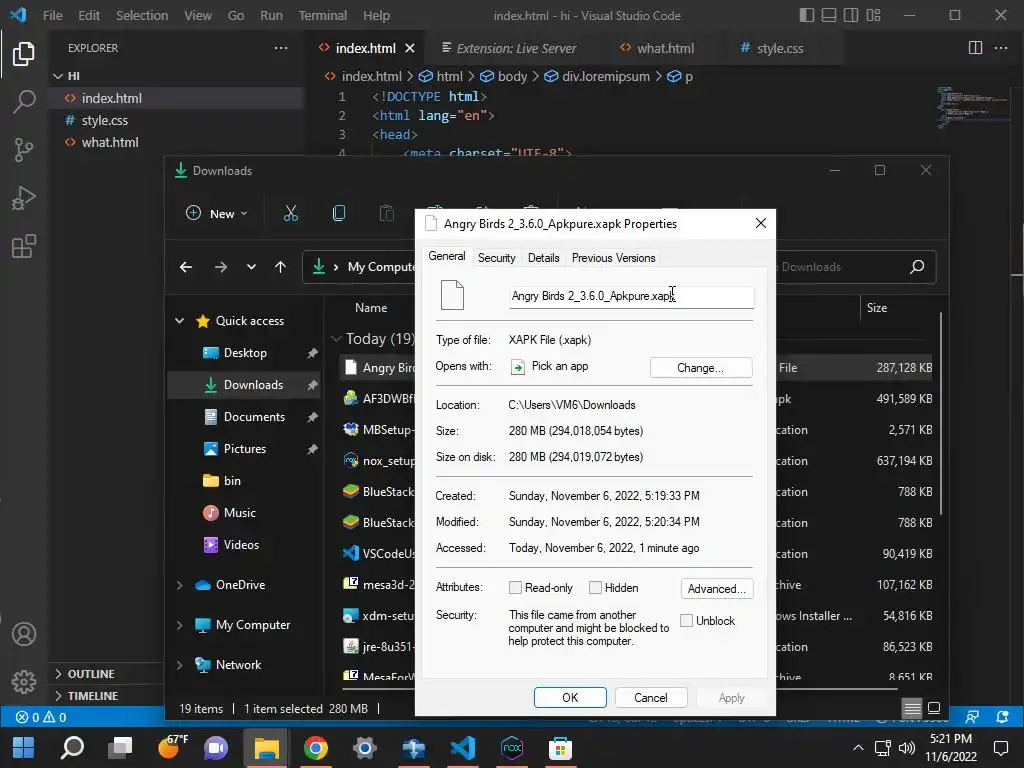Open the File menu in VS Code
This screenshot has width=1024, height=768.
(52, 15)
